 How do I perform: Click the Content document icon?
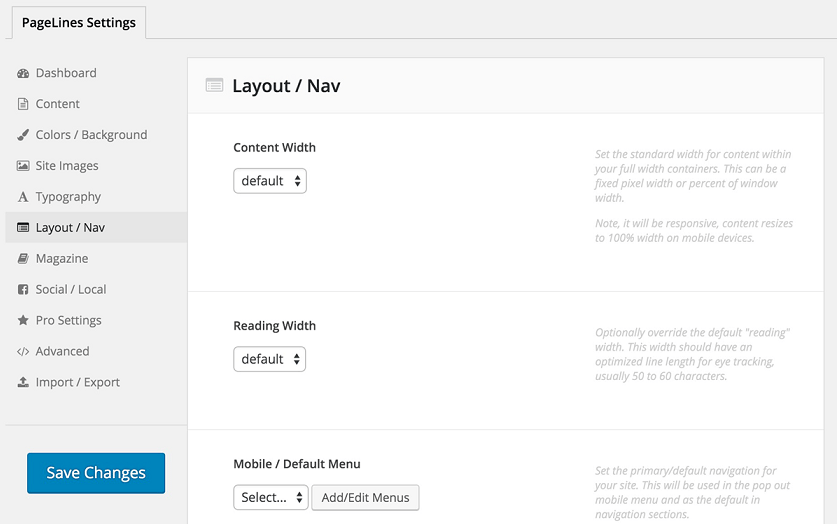click(23, 104)
